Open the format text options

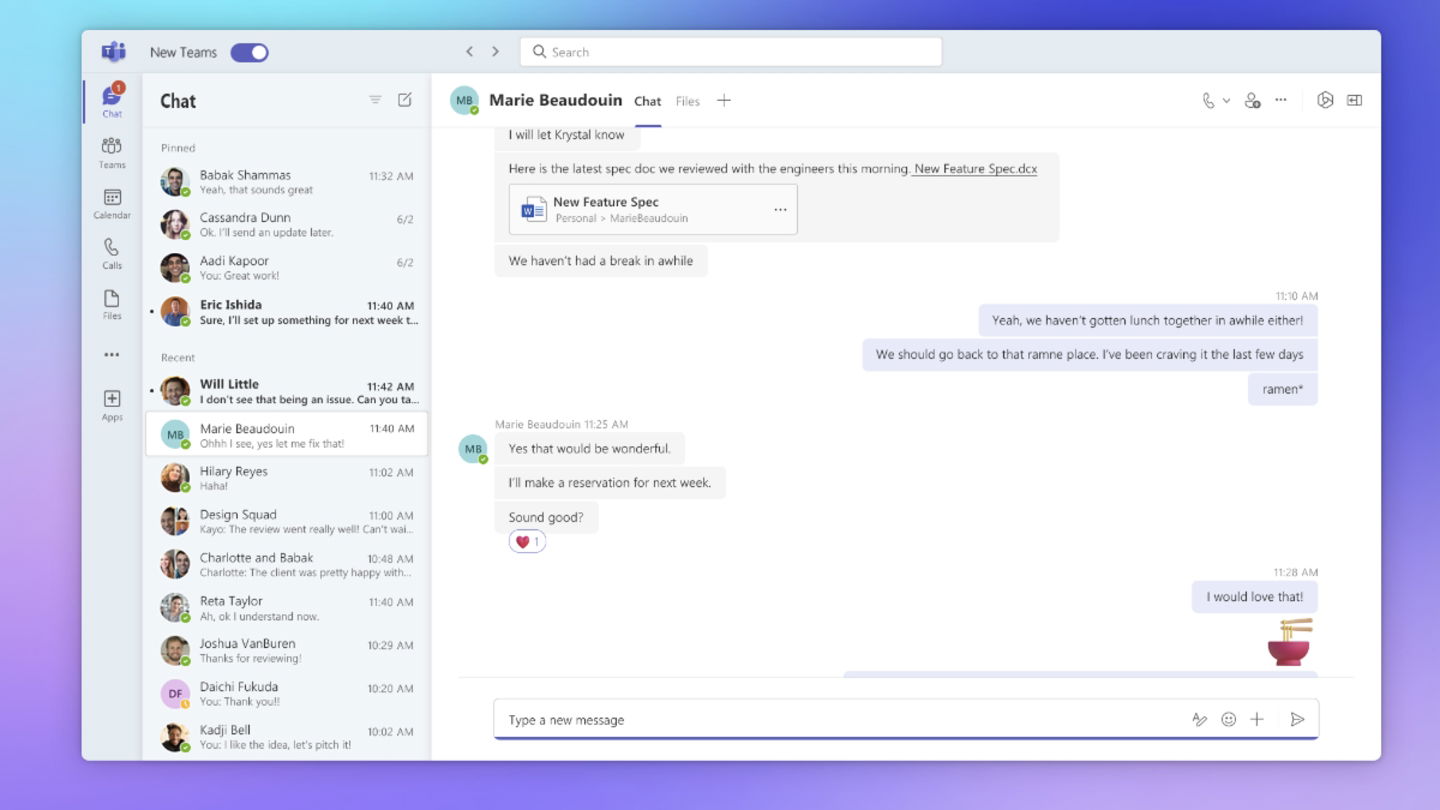point(1199,719)
